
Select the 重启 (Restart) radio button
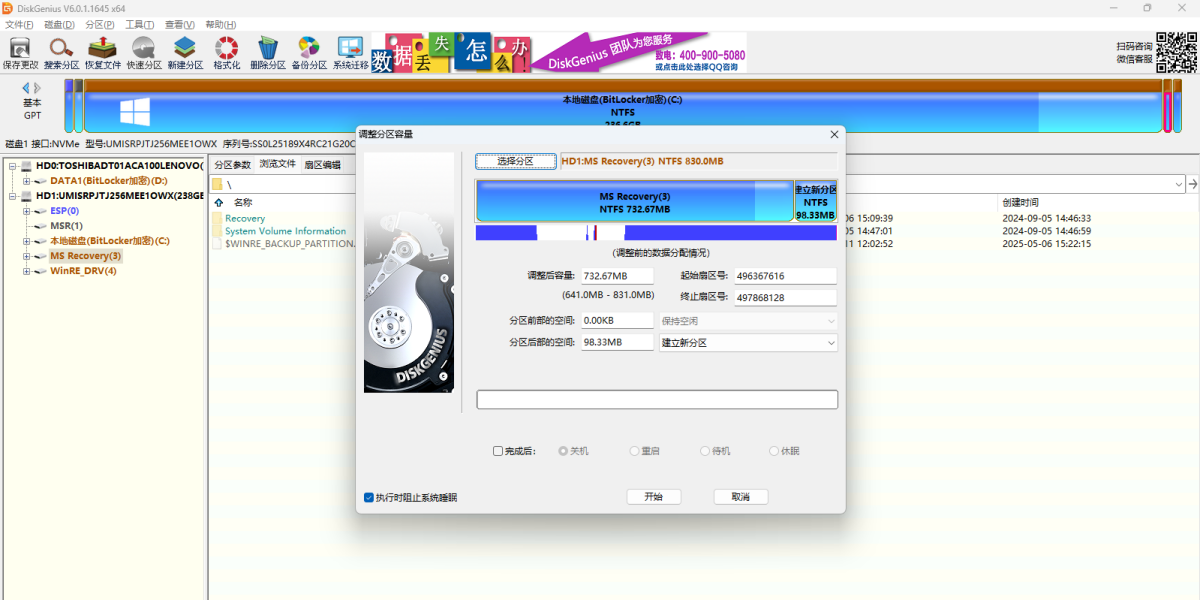[634, 451]
